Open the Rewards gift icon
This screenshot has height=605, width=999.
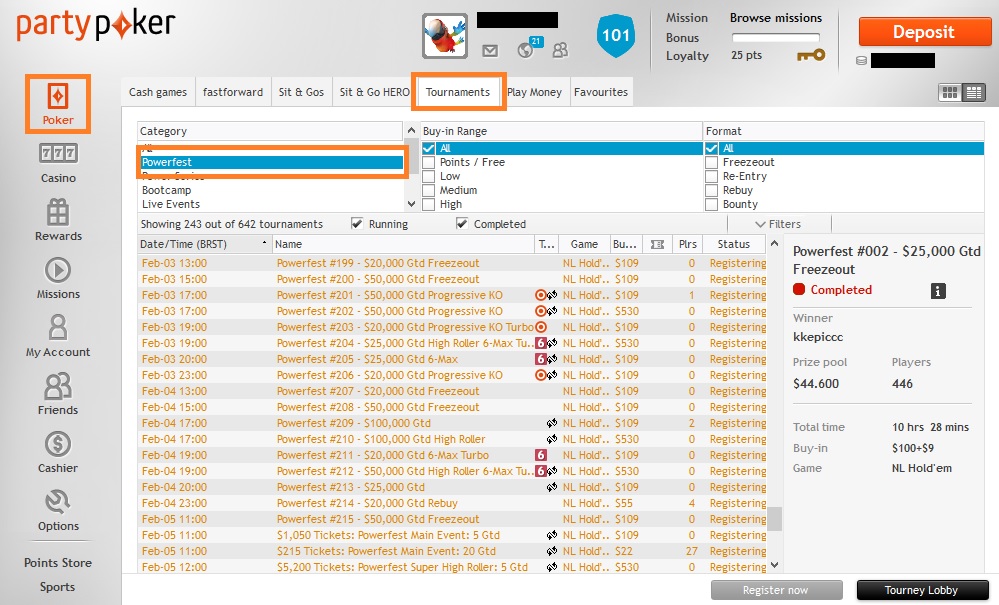[x=58, y=211]
